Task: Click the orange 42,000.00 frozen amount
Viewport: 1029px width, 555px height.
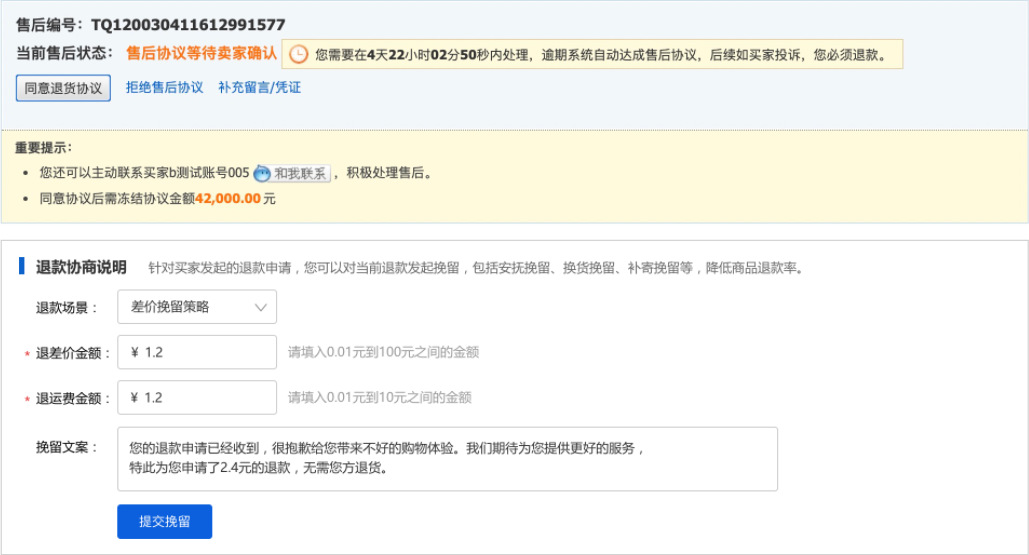Action: click(227, 199)
